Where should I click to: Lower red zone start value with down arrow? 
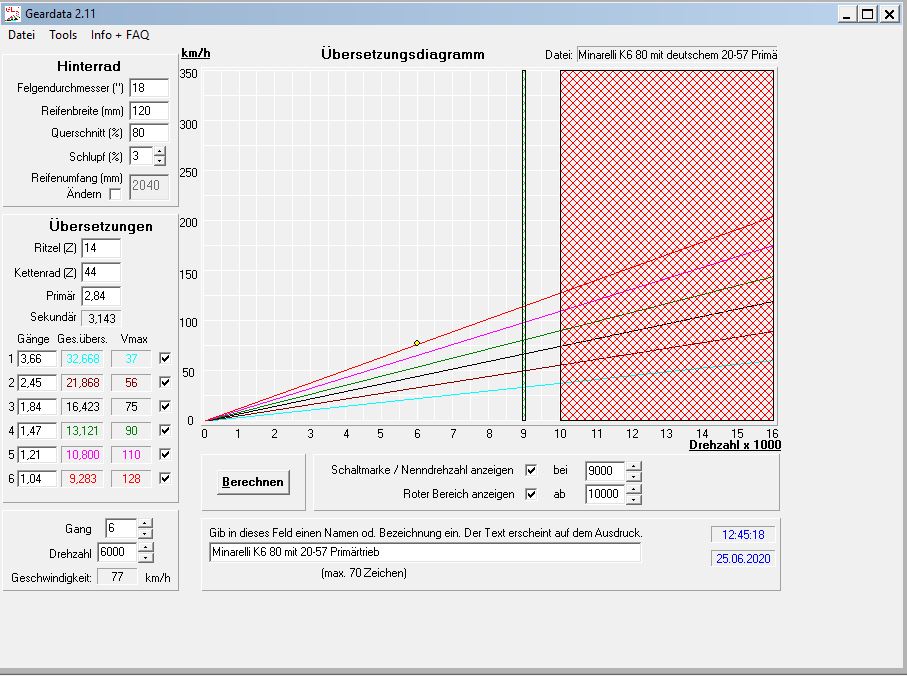pos(633,499)
